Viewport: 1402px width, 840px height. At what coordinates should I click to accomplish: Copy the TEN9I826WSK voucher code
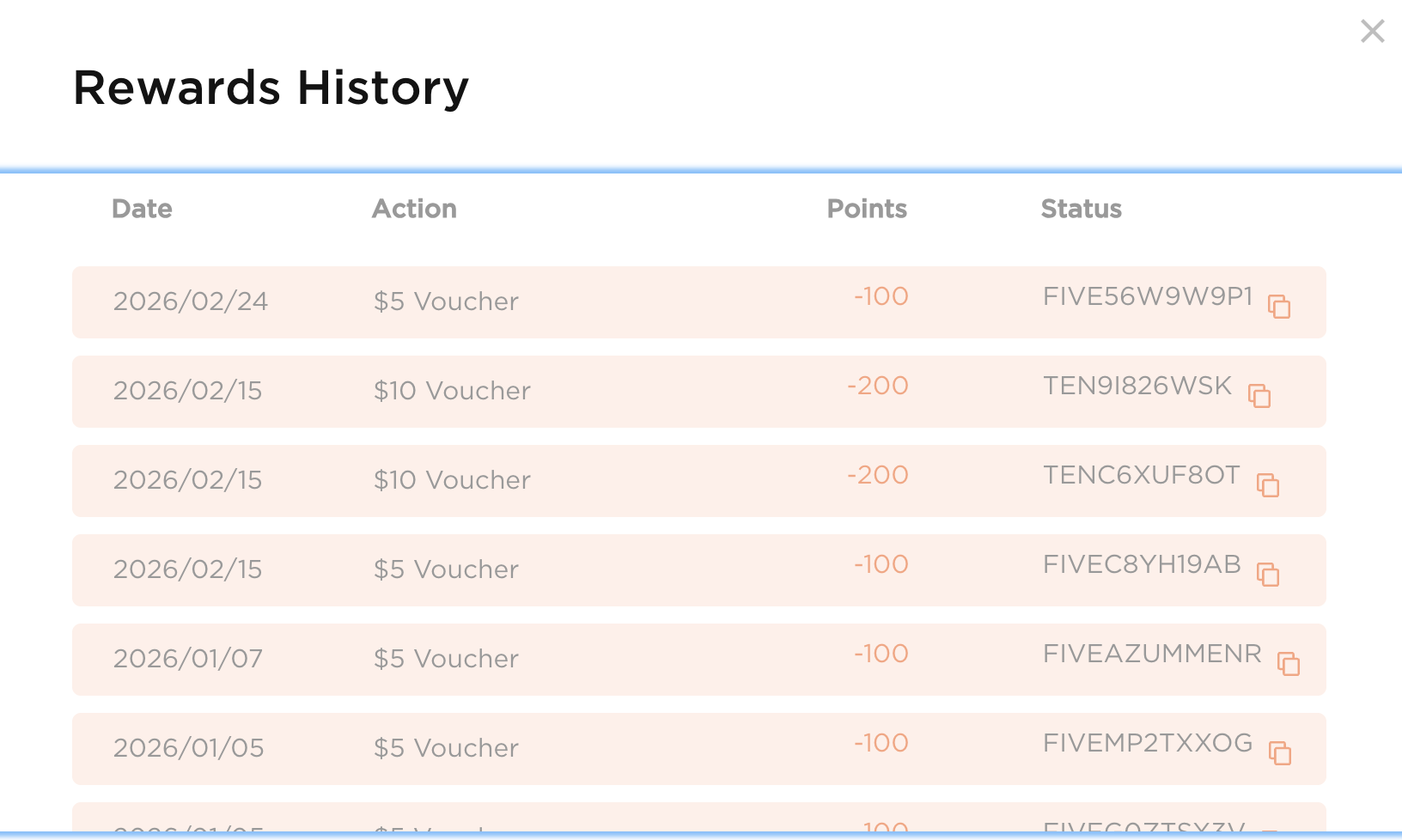[x=1259, y=396]
